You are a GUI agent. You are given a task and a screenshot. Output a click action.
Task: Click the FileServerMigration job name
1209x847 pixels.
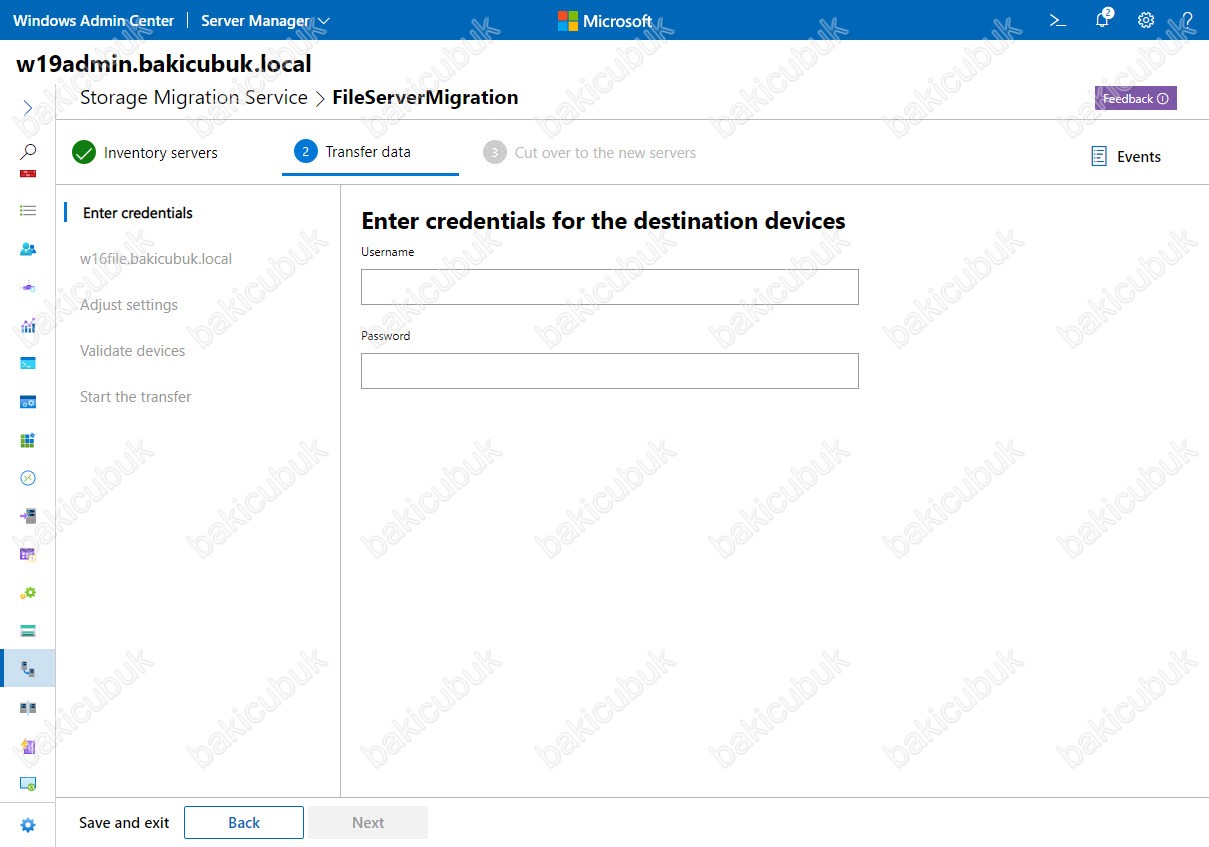[425, 98]
